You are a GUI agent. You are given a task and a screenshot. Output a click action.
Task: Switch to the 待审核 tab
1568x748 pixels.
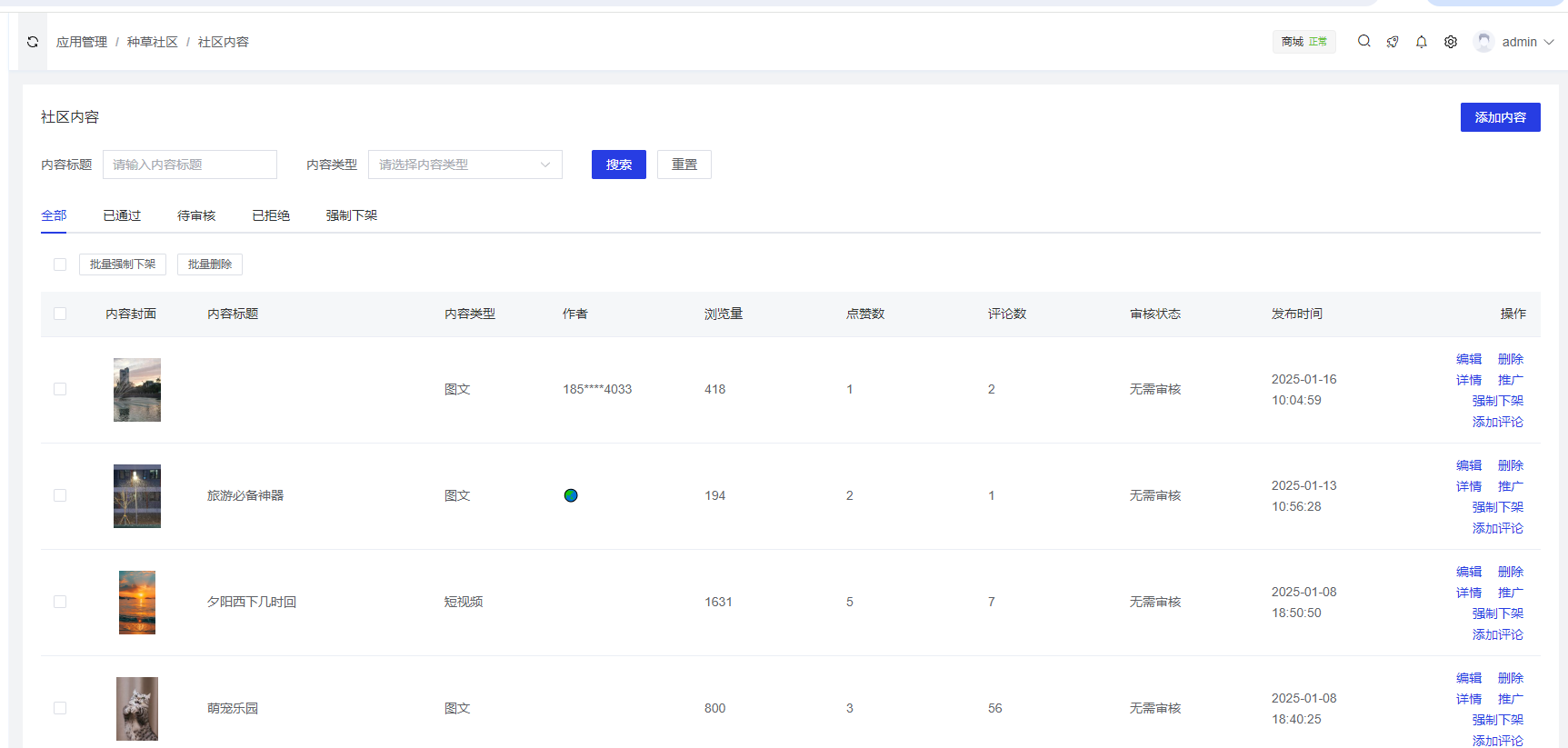pos(196,215)
